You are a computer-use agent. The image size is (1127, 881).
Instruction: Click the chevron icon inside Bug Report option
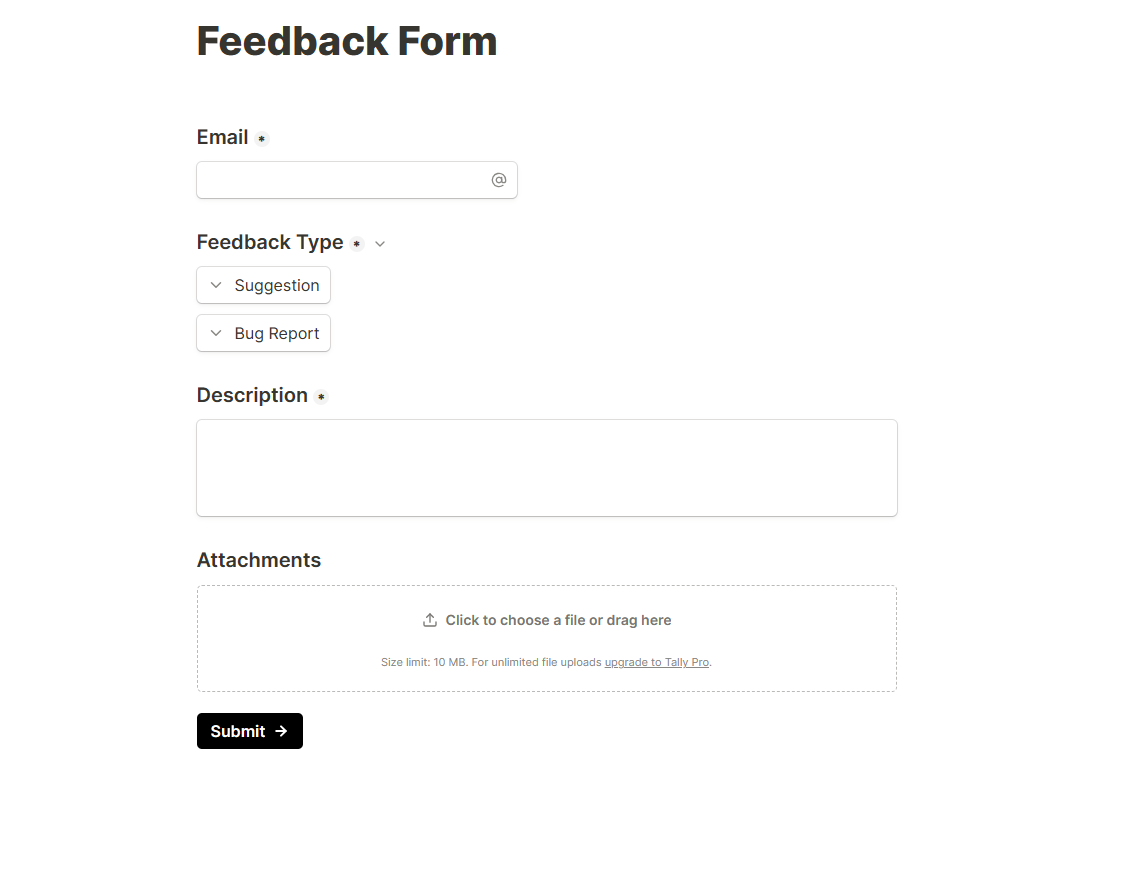216,333
